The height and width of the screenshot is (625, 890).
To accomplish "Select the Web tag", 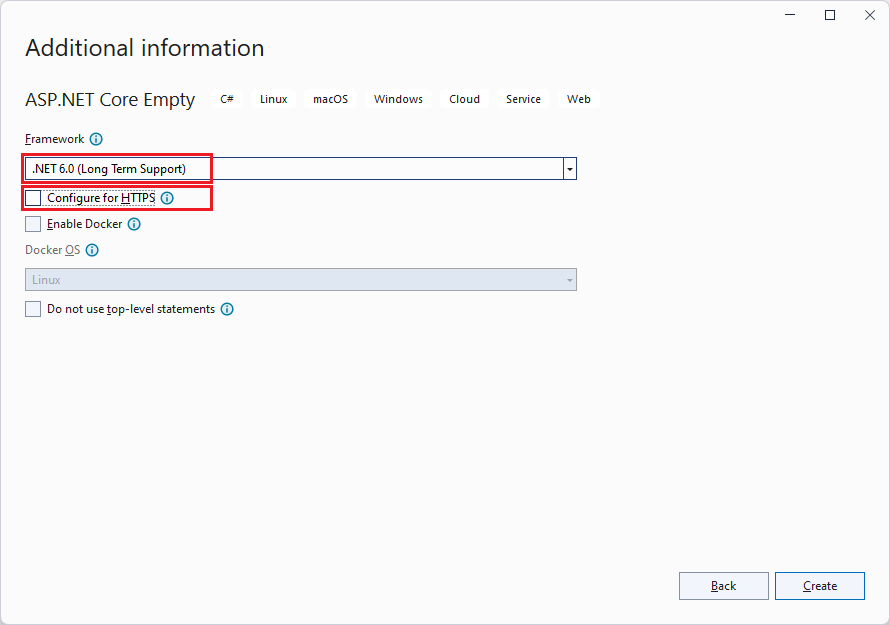I will 578,99.
